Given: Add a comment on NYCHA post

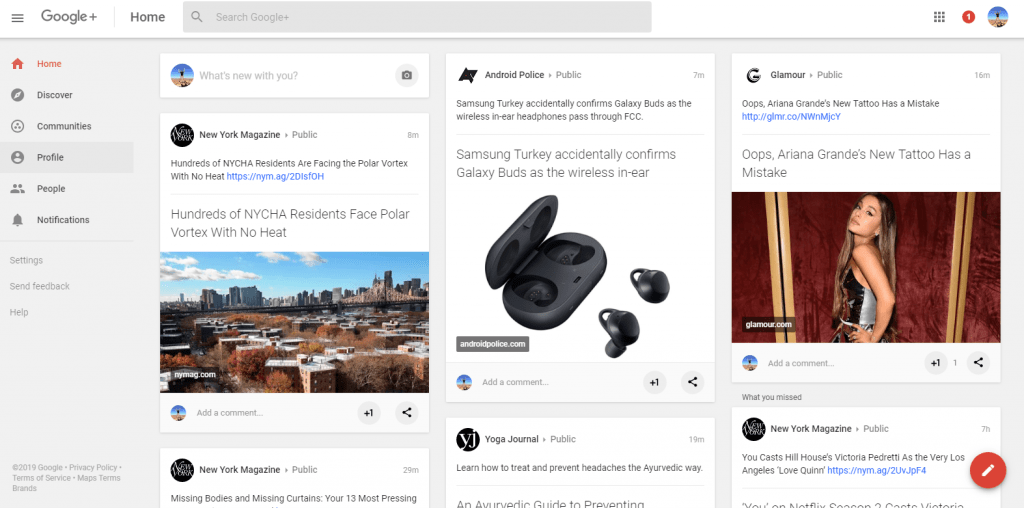Looking at the screenshot, I should pyautogui.click(x=230, y=413).
